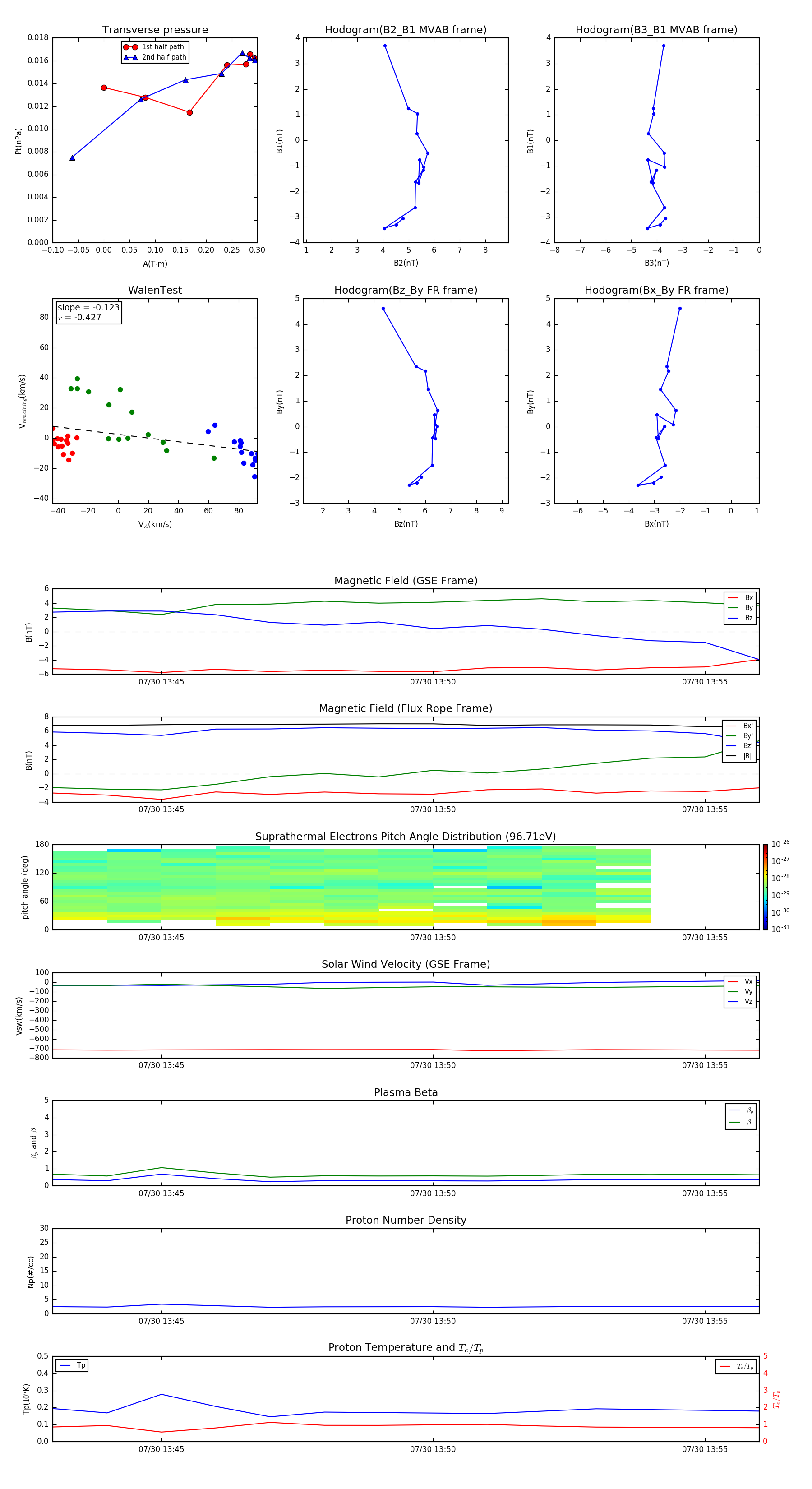Select the βp entry in Plasma Beta legend
The width and height of the screenshot is (812, 1489).
coord(741,1110)
